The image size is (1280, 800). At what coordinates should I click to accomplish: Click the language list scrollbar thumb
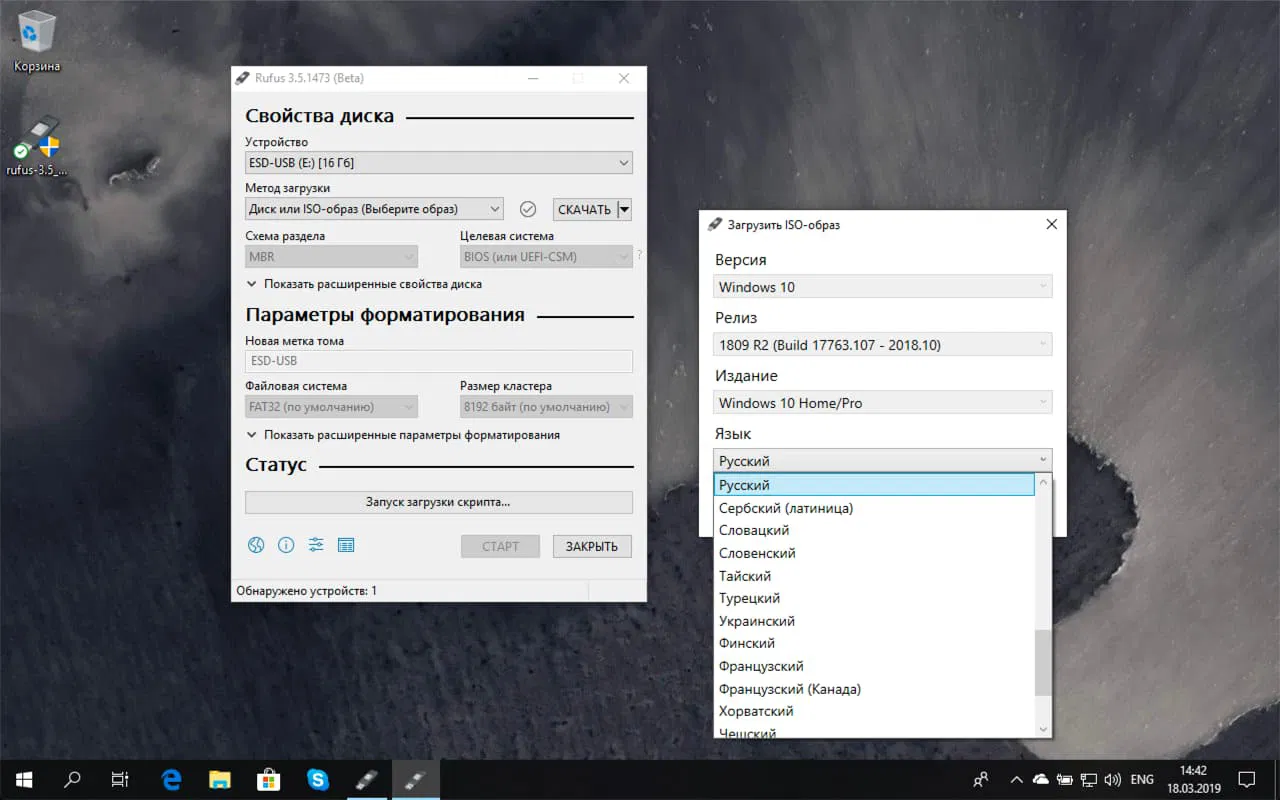click(x=1043, y=663)
